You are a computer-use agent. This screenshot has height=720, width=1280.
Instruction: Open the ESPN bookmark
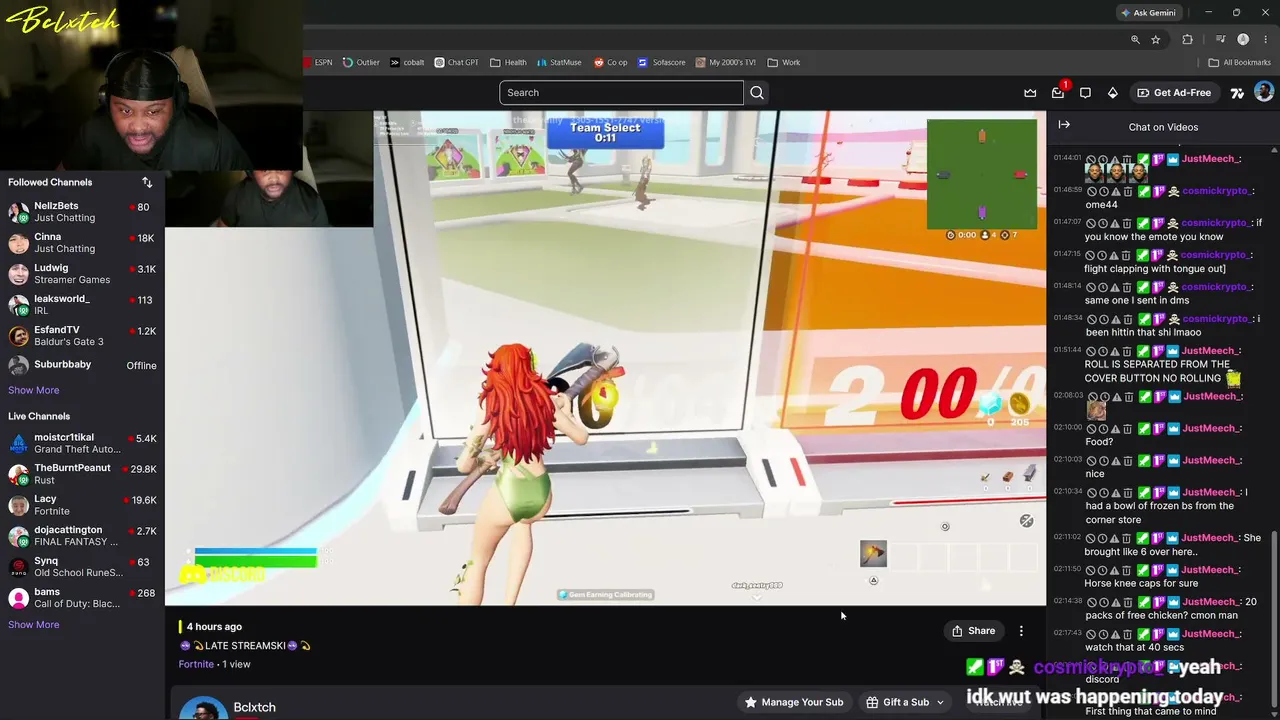point(318,62)
